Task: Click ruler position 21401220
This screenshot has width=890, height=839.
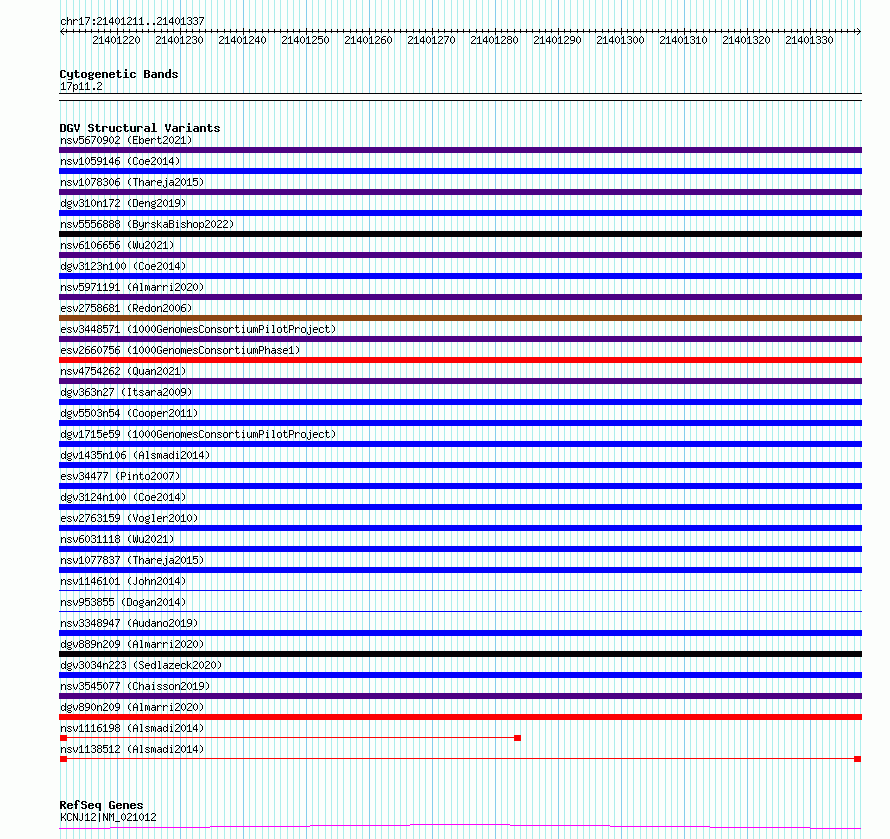Action: (x=116, y=40)
